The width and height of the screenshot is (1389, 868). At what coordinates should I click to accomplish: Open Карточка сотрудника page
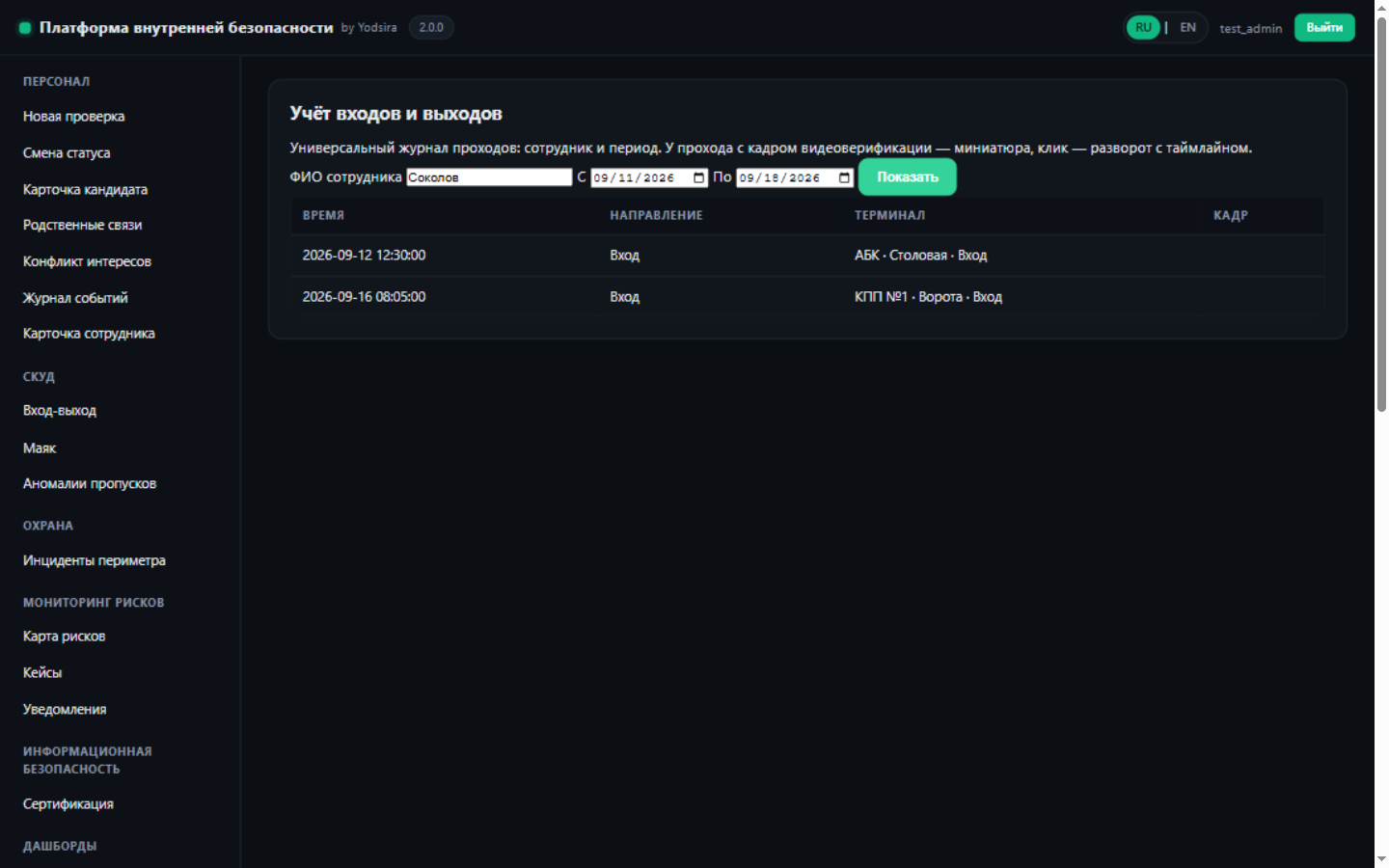(x=89, y=334)
